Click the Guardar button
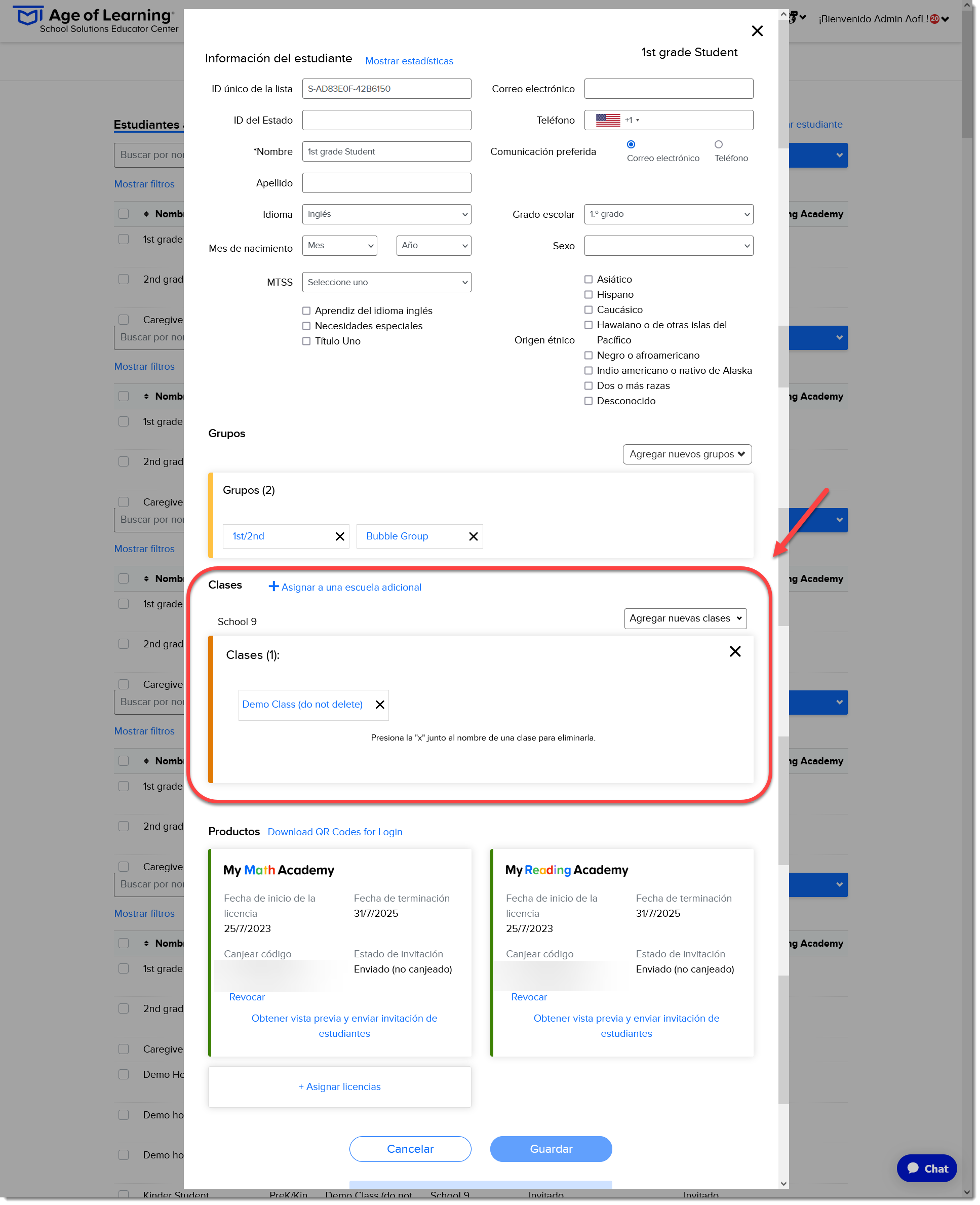Screen dimensions: 980x1205 pos(551,1149)
